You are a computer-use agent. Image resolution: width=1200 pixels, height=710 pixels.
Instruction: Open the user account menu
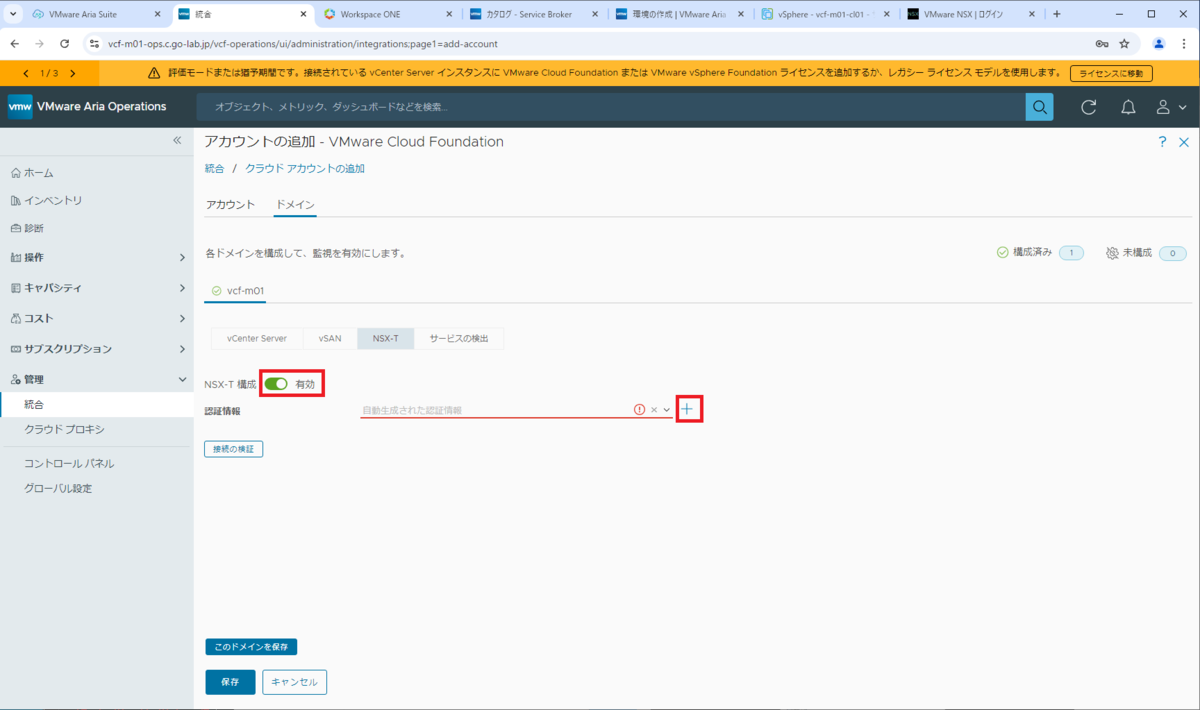tap(1171, 107)
